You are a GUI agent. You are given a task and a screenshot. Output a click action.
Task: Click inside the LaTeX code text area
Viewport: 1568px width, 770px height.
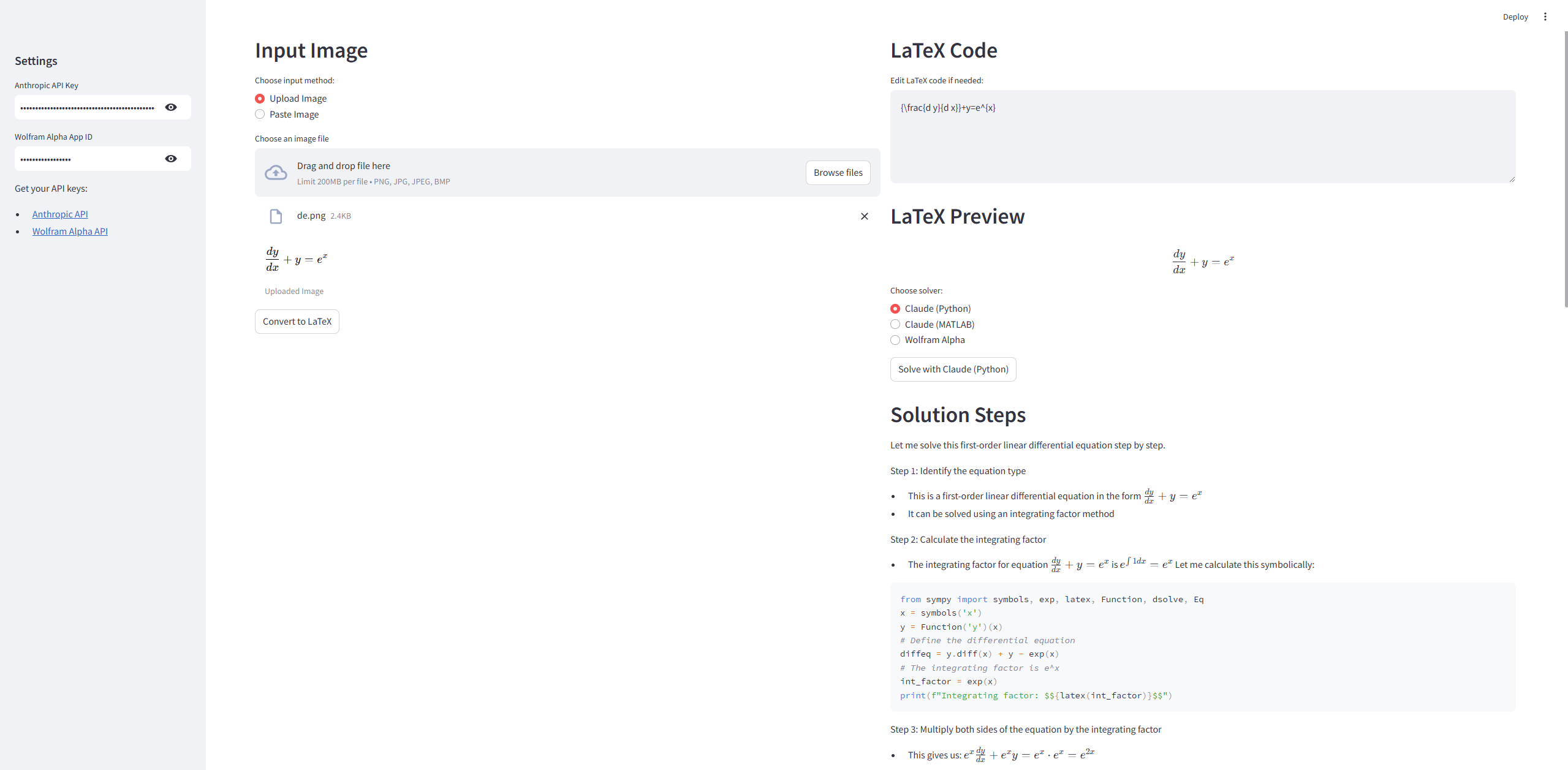point(1202,137)
